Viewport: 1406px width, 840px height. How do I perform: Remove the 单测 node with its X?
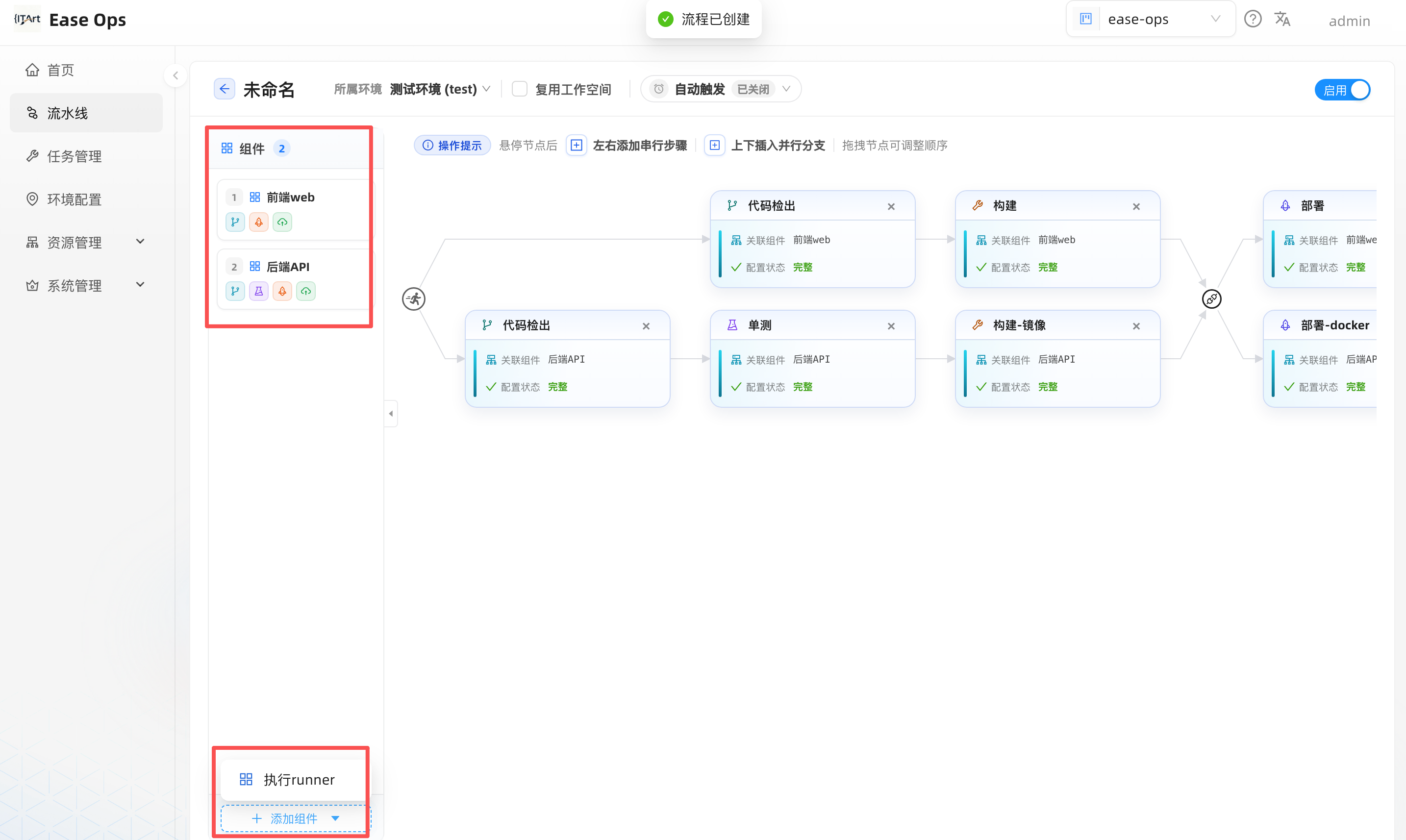891,326
